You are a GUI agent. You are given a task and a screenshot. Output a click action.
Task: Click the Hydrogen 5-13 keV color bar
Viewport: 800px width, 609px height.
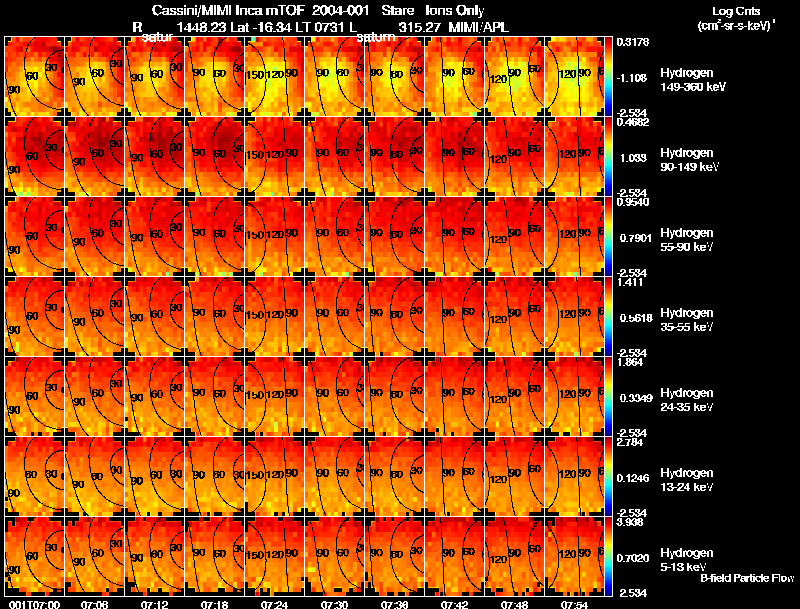point(608,557)
